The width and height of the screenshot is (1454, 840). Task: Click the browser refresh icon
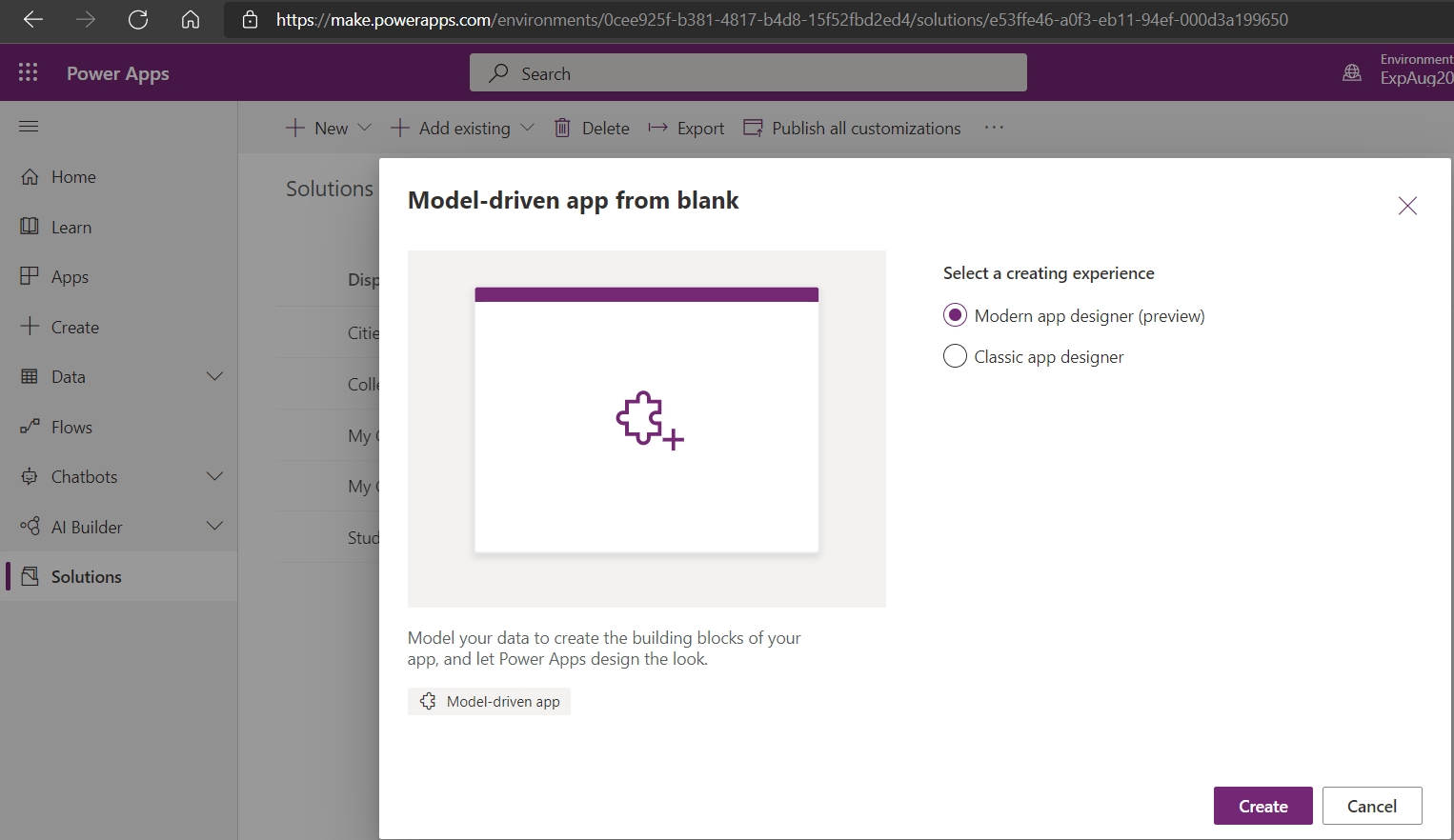tap(138, 20)
